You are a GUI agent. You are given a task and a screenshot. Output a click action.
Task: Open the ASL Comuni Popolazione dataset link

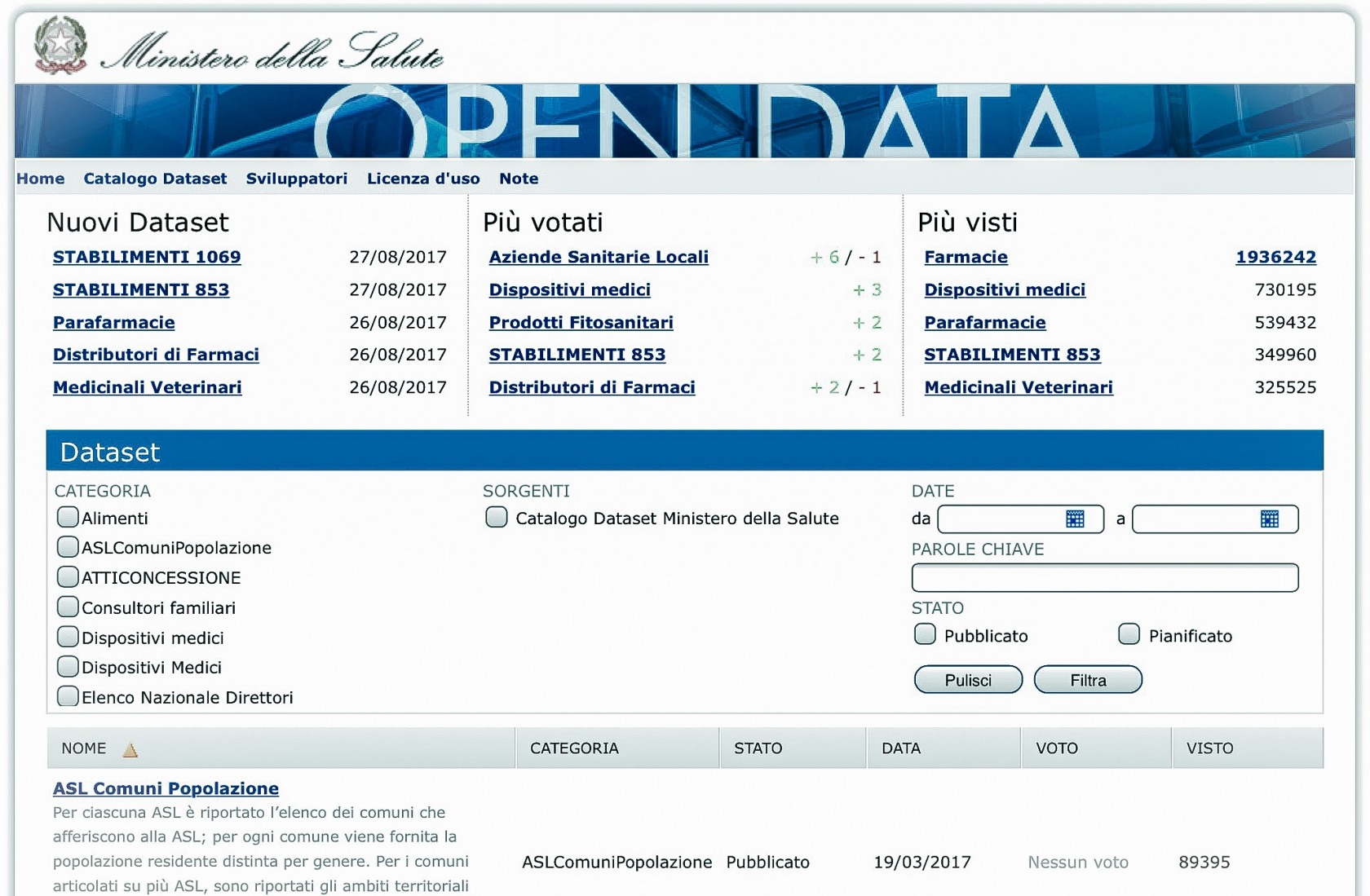(x=166, y=788)
